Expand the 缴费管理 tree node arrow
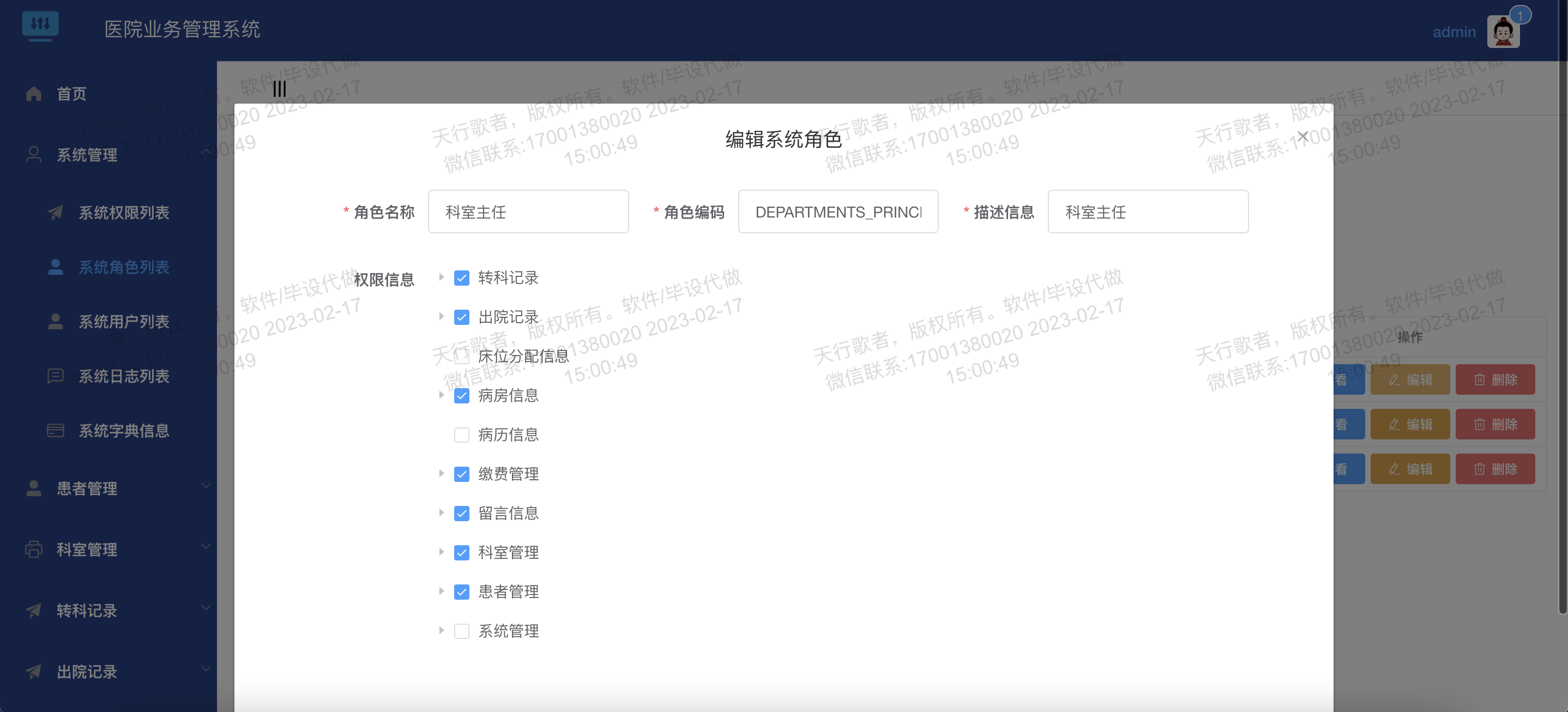 click(x=441, y=473)
